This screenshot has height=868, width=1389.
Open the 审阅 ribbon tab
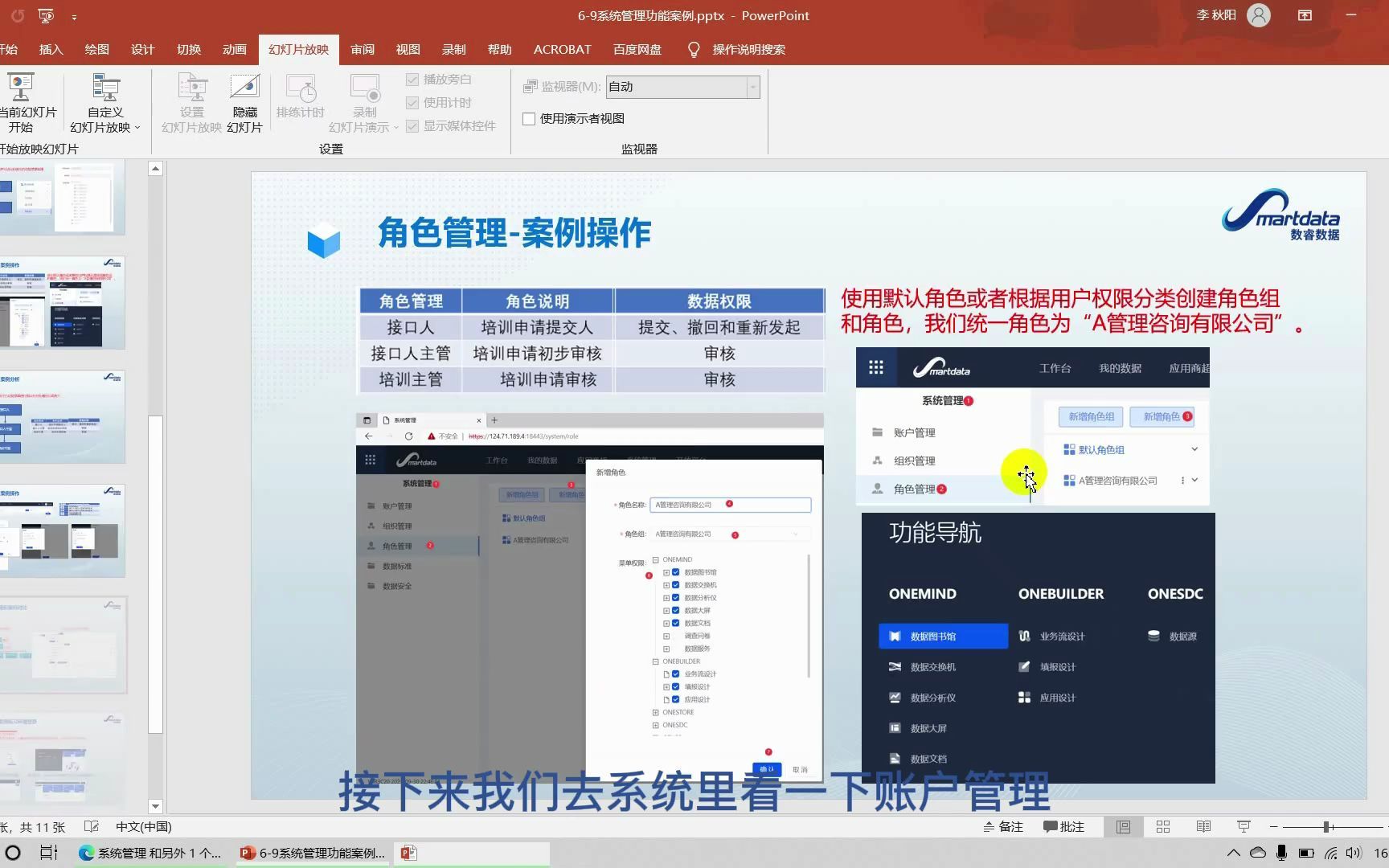[x=363, y=49]
